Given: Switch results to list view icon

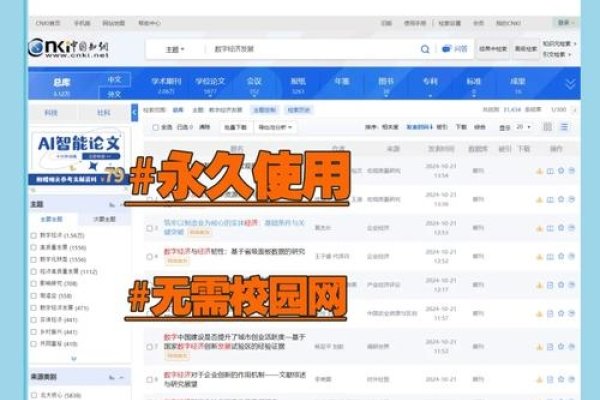Looking at the screenshot, I should [x=564, y=127].
